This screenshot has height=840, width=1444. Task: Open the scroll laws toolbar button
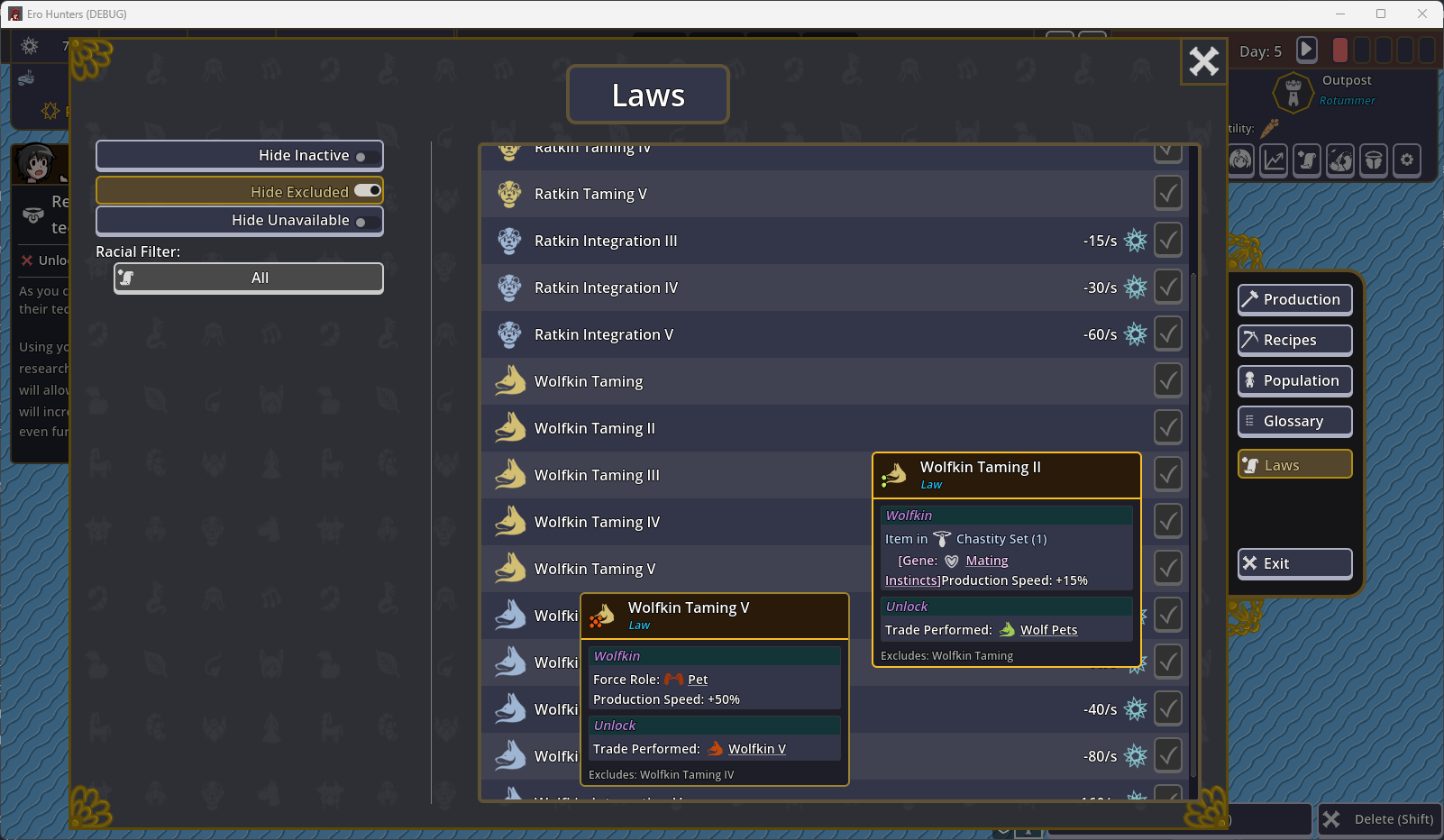[1307, 160]
